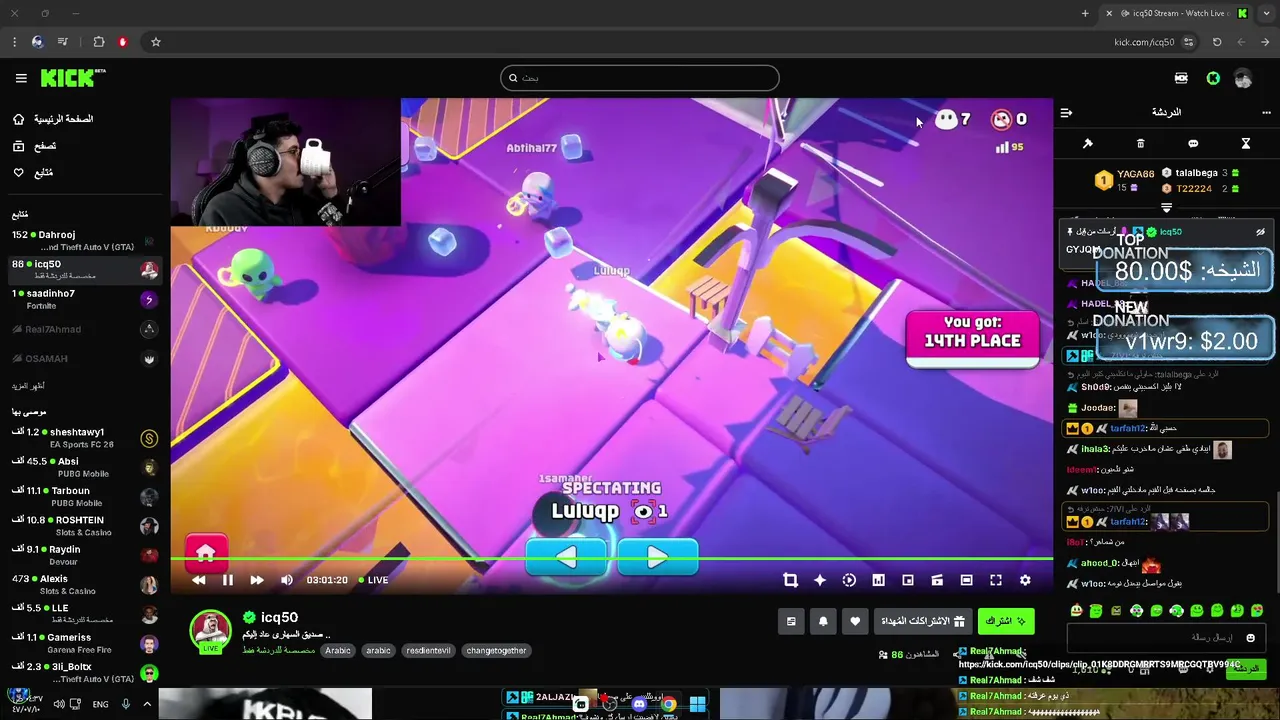The width and height of the screenshot is (1280, 720).
Task: Click top gifter YAGA88
Action: point(1123,180)
